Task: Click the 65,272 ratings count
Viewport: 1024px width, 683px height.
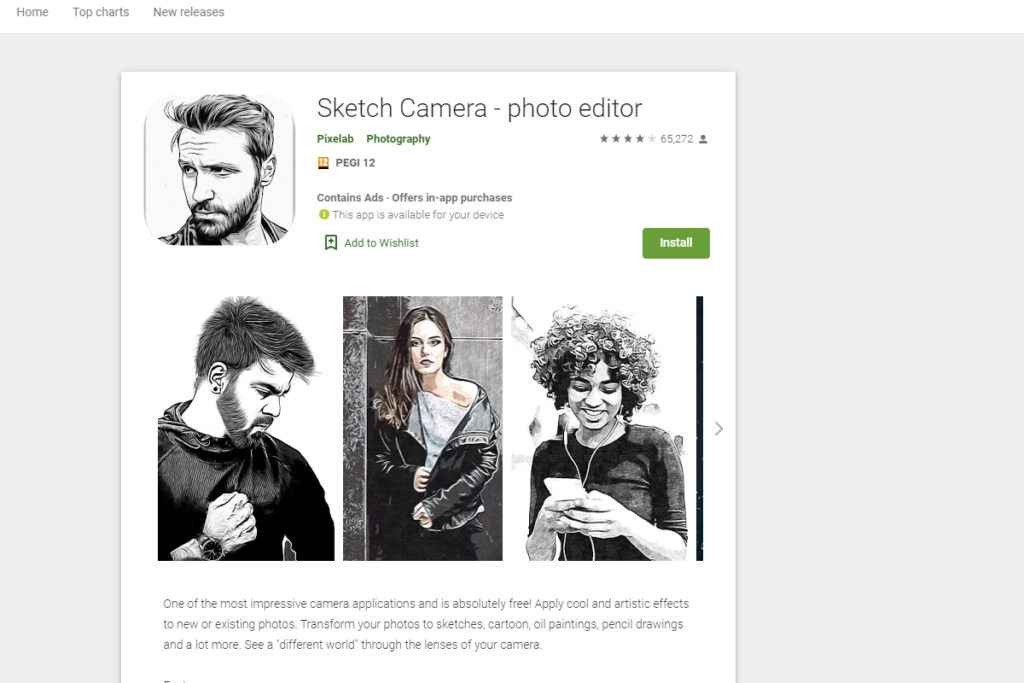Action: (x=677, y=138)
